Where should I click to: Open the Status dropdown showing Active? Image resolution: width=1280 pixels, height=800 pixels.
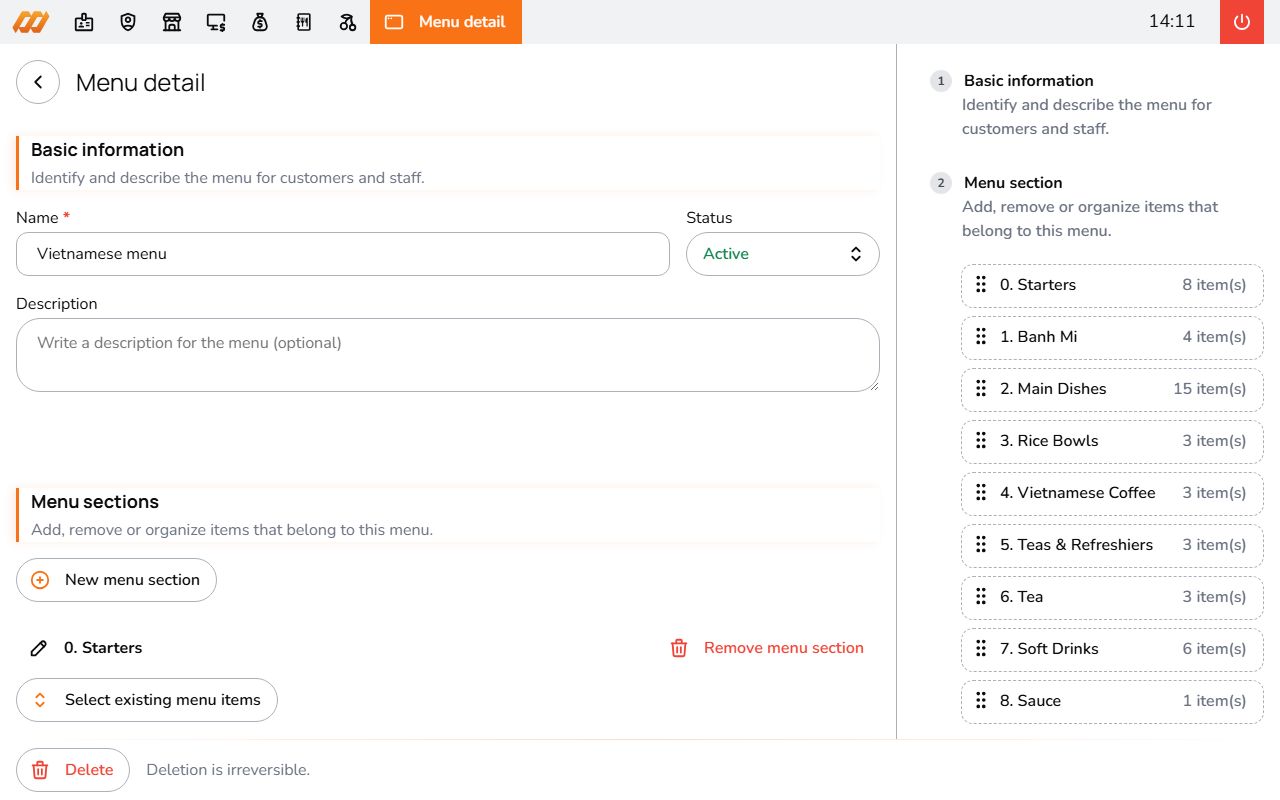[783, 254]
